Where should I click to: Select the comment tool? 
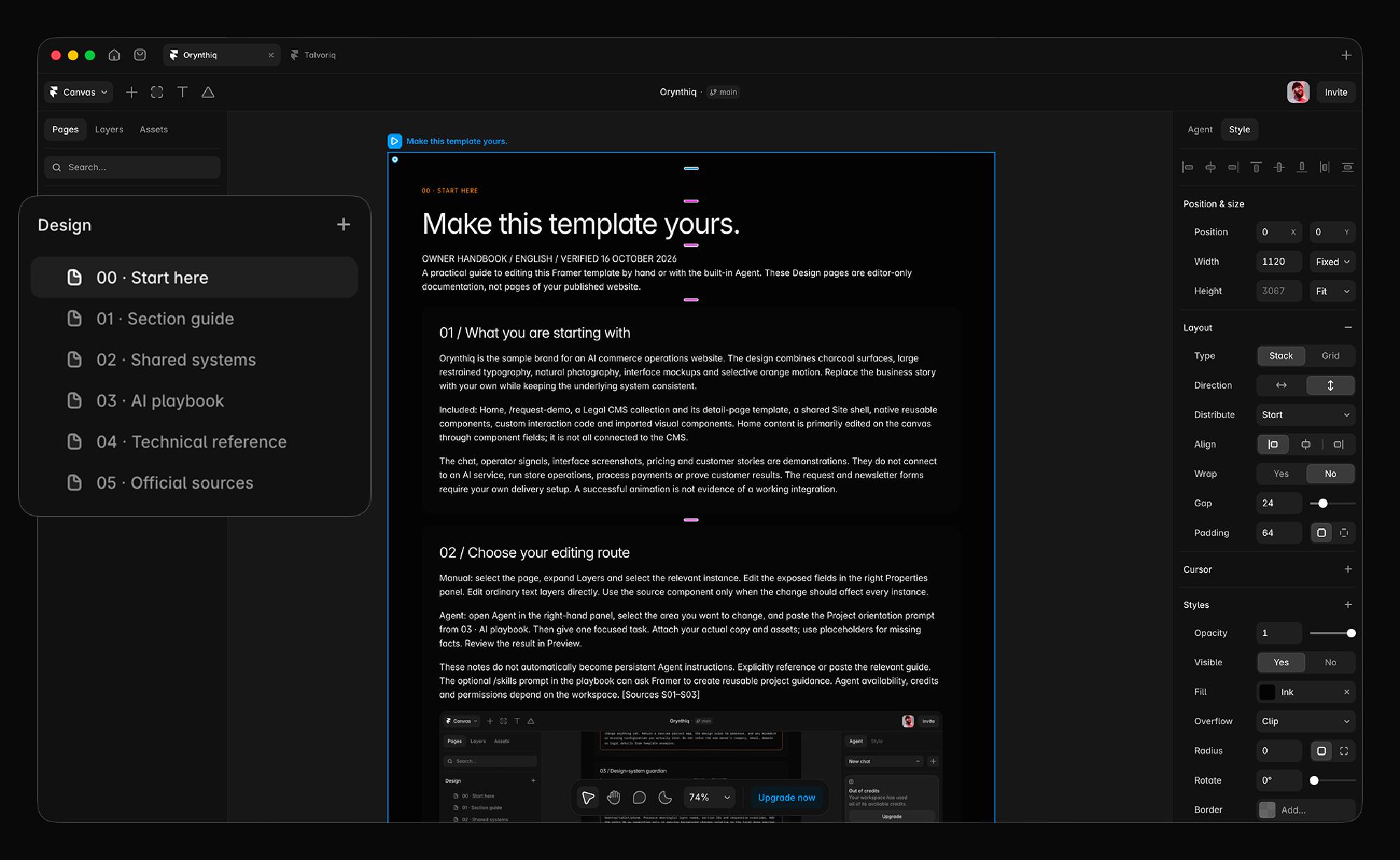pyautogui.click(x=639, y=797)
